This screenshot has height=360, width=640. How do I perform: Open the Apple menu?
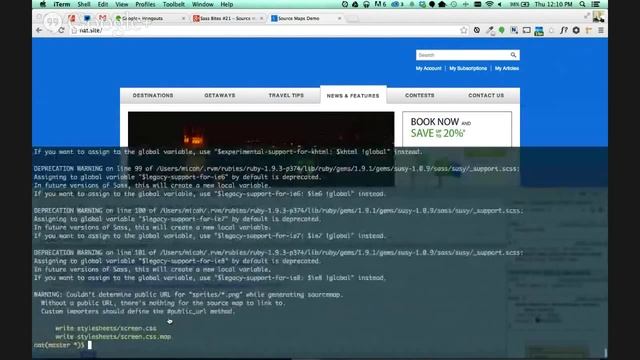click(x=43, y=4)
